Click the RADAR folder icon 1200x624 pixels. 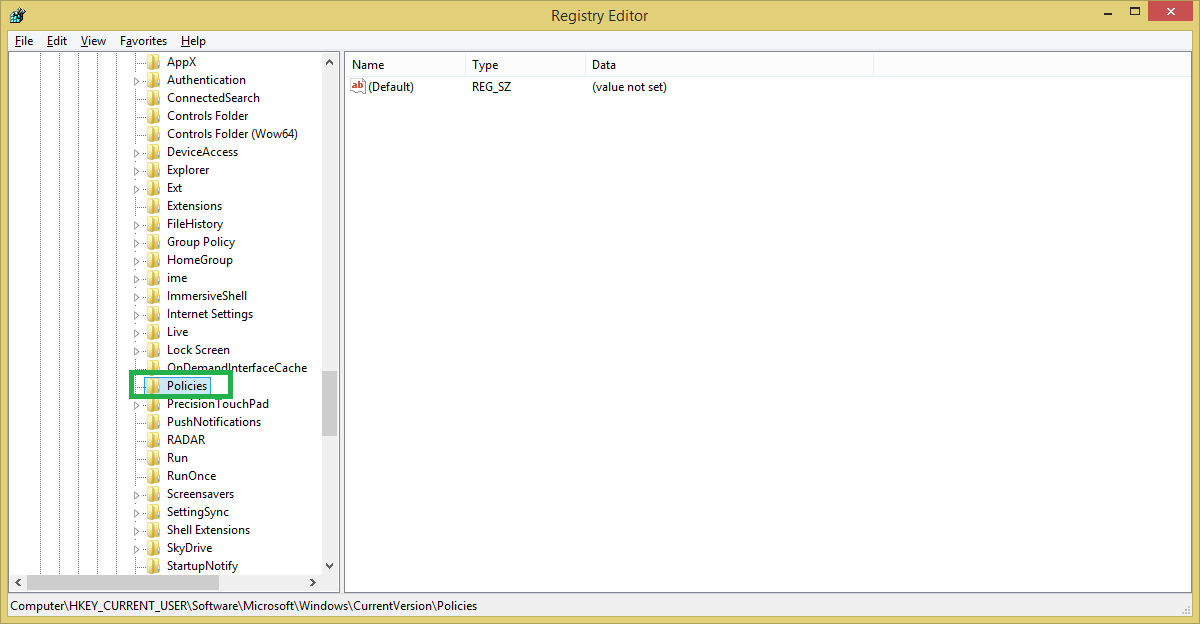pos(153,440)
